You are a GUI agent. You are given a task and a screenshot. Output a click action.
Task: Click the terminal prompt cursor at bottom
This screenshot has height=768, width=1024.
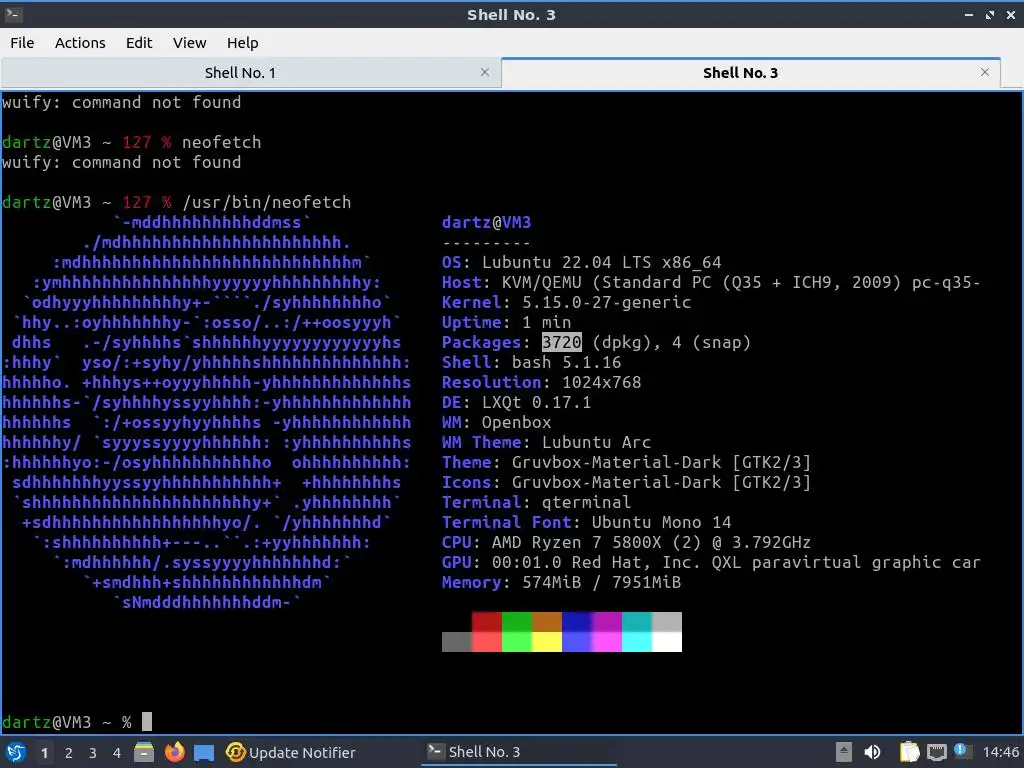tap(147, 722)
